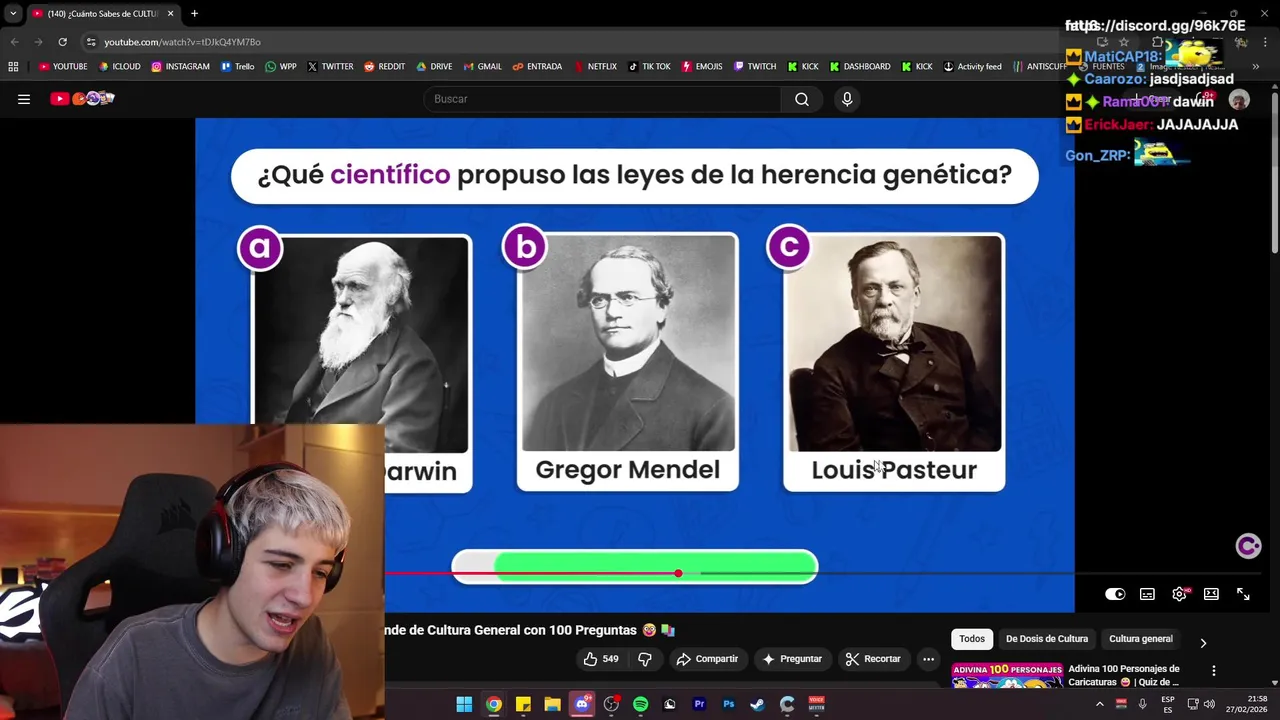
Task: Open Discord from the taskbar
Action: tap(582, 704)
